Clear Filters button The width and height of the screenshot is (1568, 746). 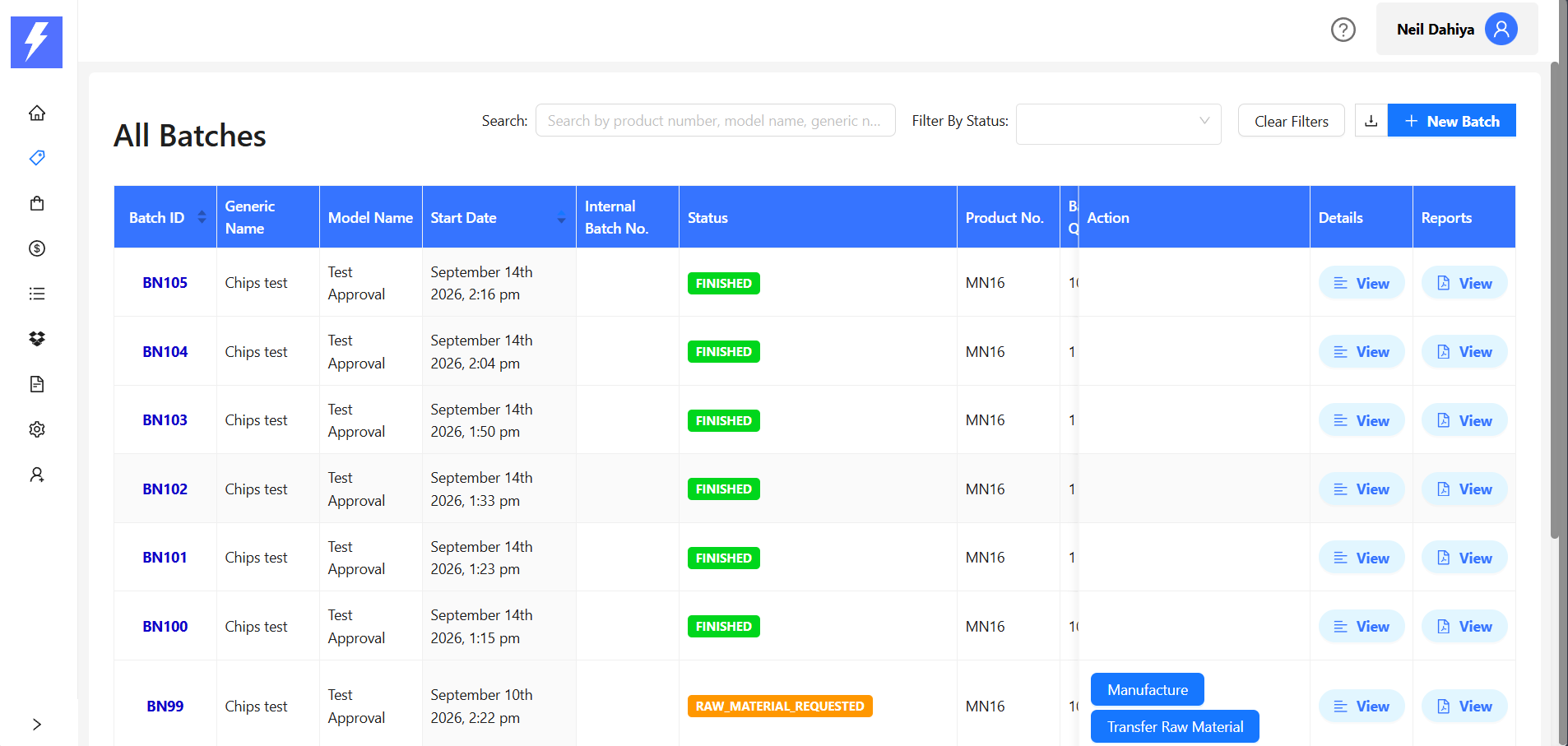(x=1292, y=121)
